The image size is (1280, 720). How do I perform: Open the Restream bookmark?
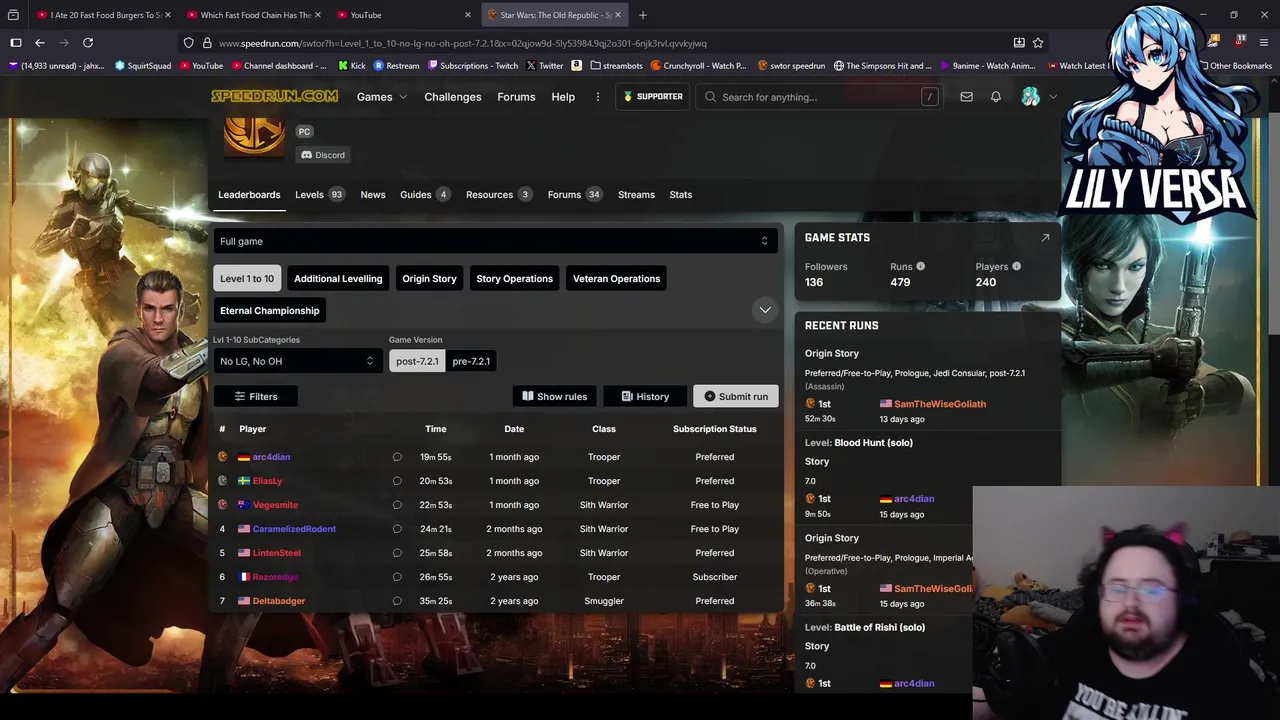tap(396, 66)
